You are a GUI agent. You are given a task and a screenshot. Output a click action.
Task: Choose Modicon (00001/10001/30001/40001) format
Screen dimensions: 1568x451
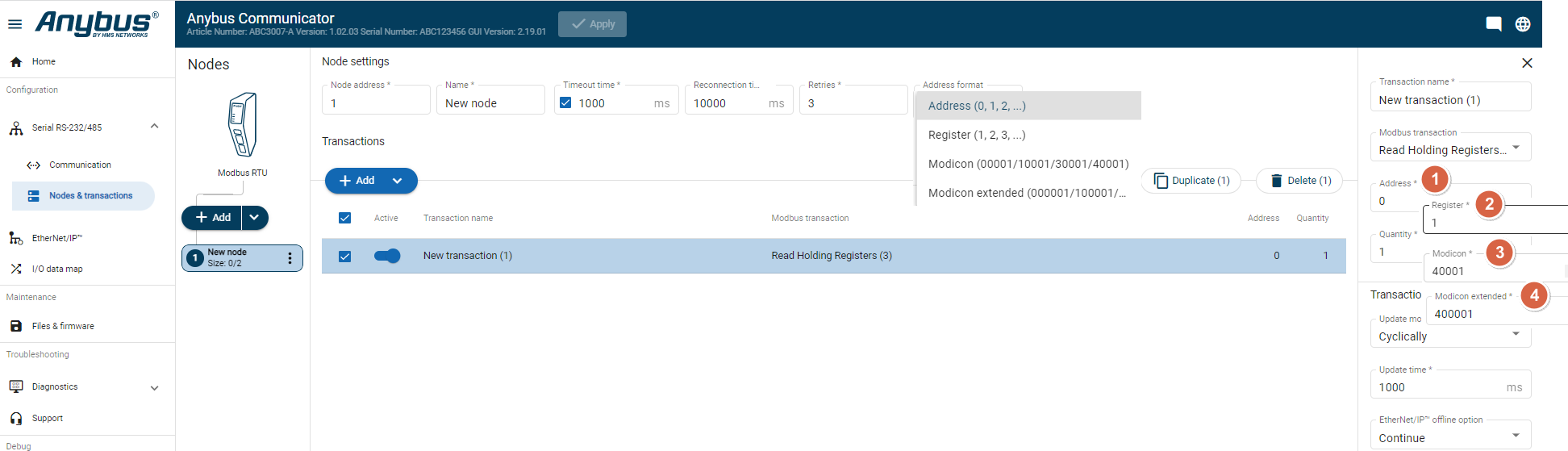click(1028, 164)
